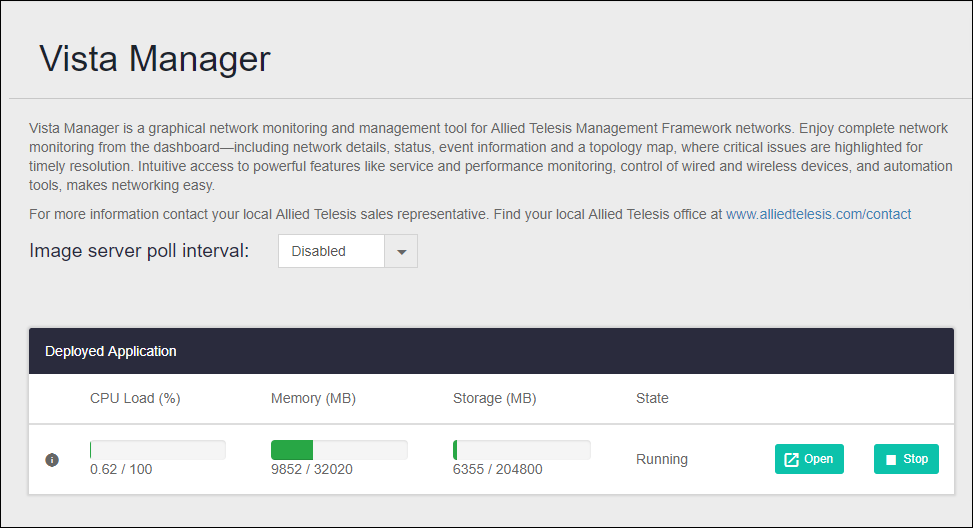Screen dimensions: 973x528
Task: Click the square stop icon on the Stop button
Action: click(890, 460)
